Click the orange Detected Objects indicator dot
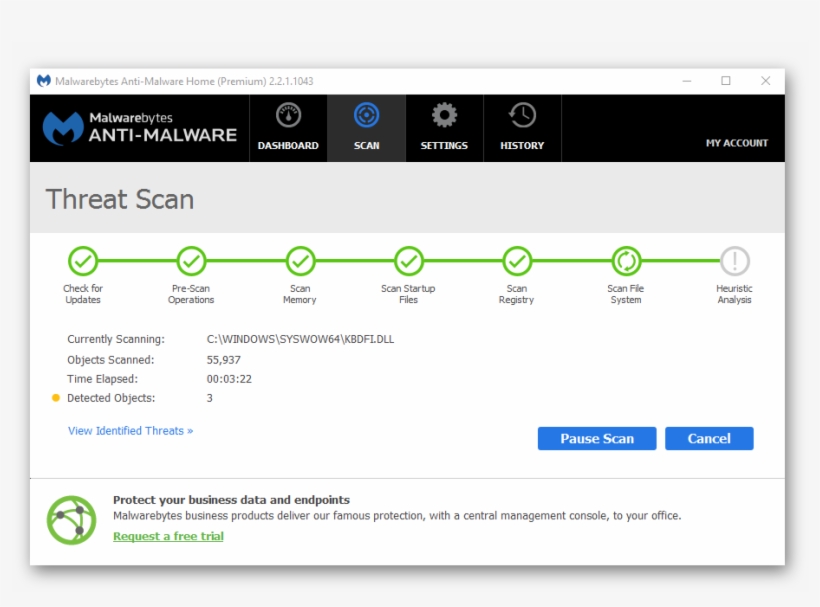 pyautogui.click(x=55, y=398)
